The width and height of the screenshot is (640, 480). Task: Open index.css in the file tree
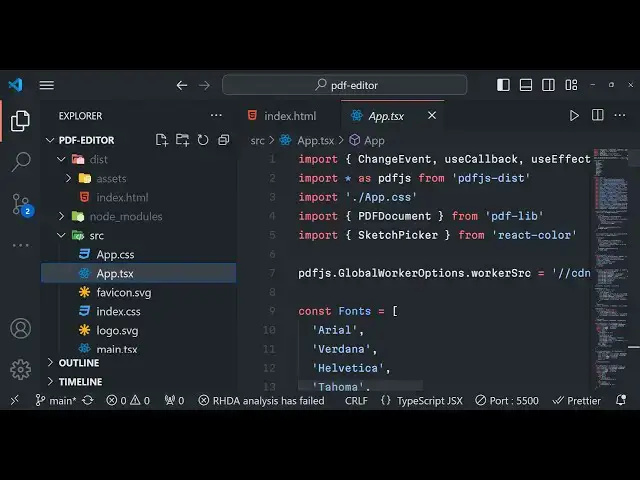point(138,311)
